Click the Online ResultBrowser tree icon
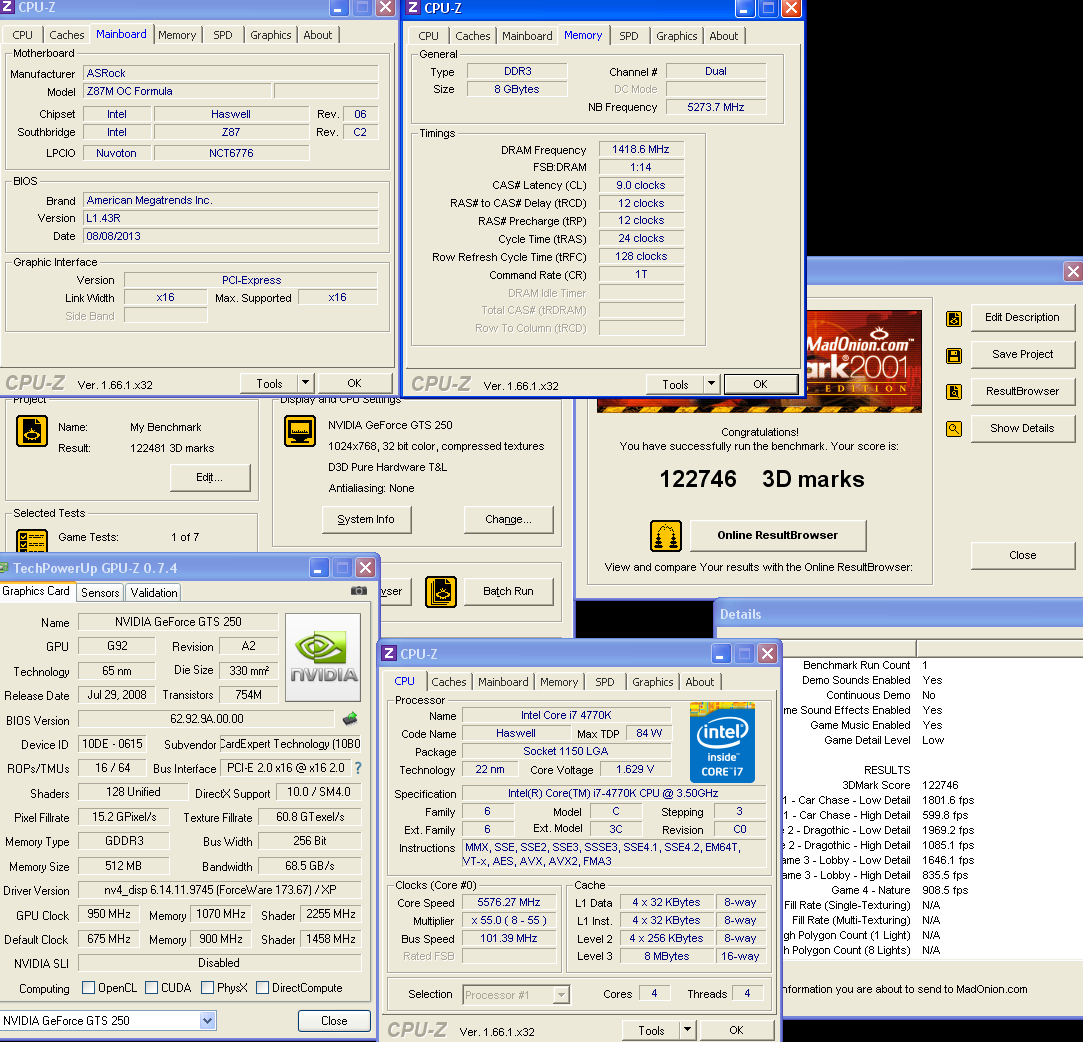Viewport: 1083px width, 1042px height. coord(666,536)
